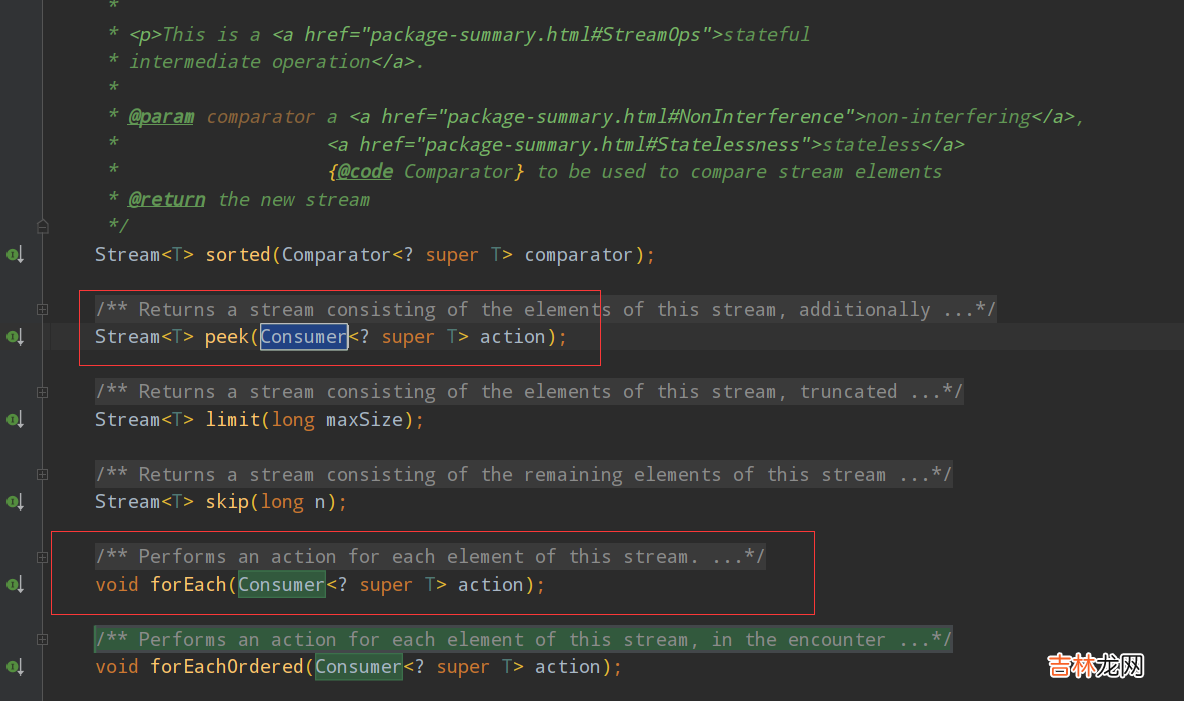The width and height of the screenshot is (1184, 701).
Task: Click implemented-method gutter icon beside sorted
Action: tap(15, 255)
